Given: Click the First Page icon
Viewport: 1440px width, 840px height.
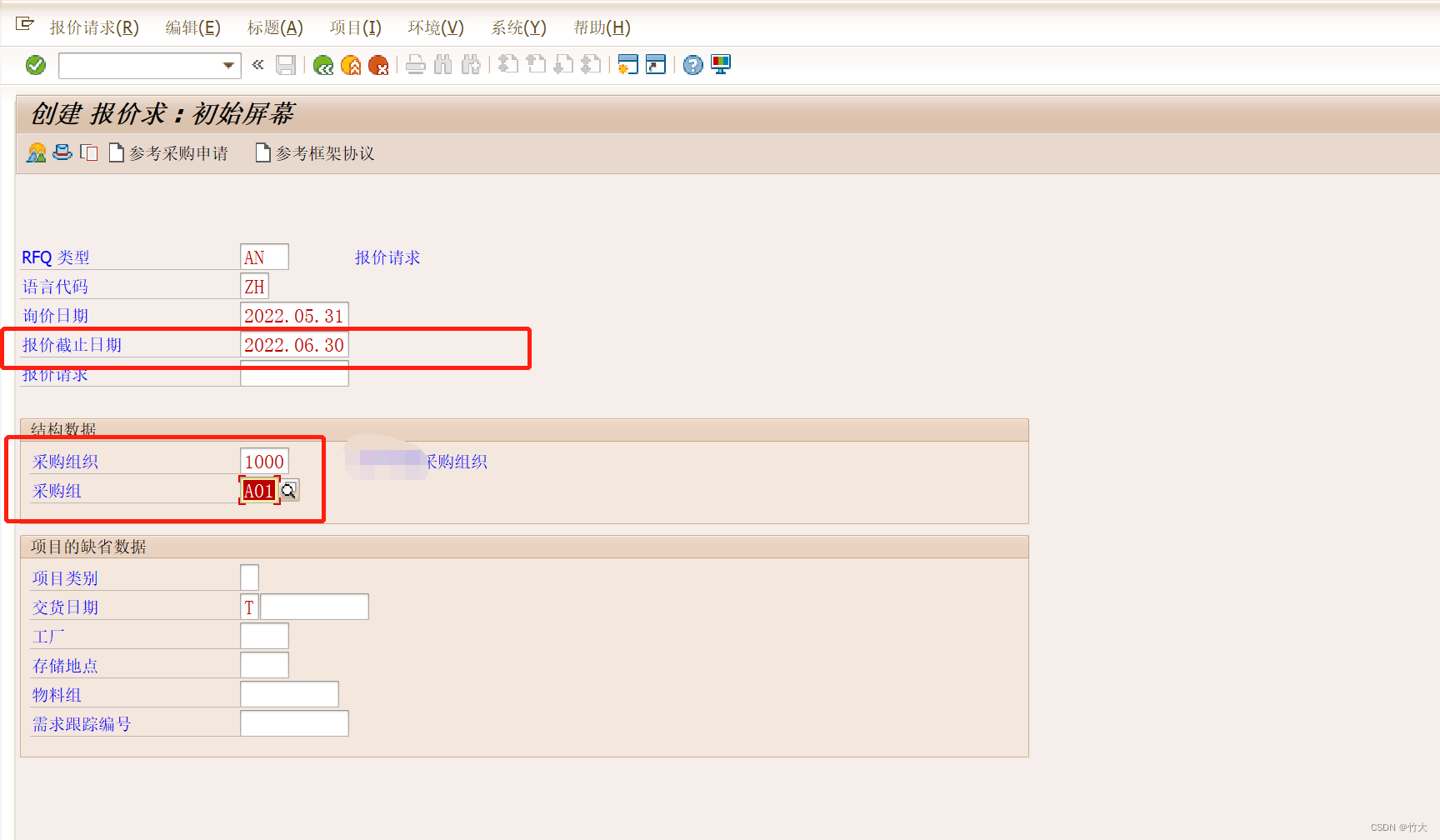Looking at the screenshot, I should [x=508, y=65].
